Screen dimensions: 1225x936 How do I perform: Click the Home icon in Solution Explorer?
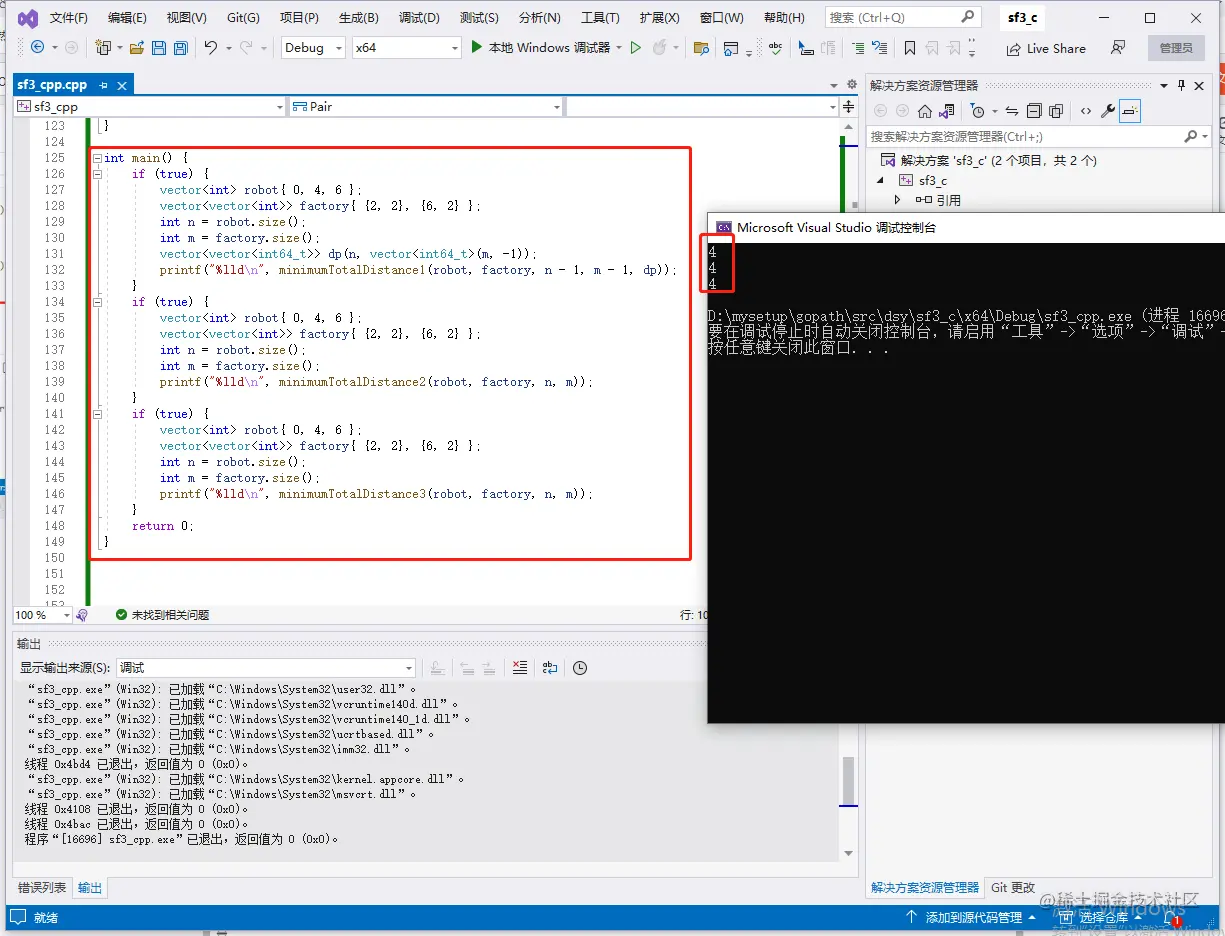pos(925,111)
